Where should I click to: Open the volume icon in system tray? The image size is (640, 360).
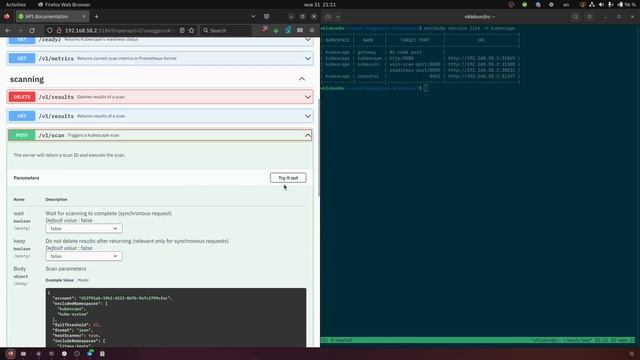point(601,4)
